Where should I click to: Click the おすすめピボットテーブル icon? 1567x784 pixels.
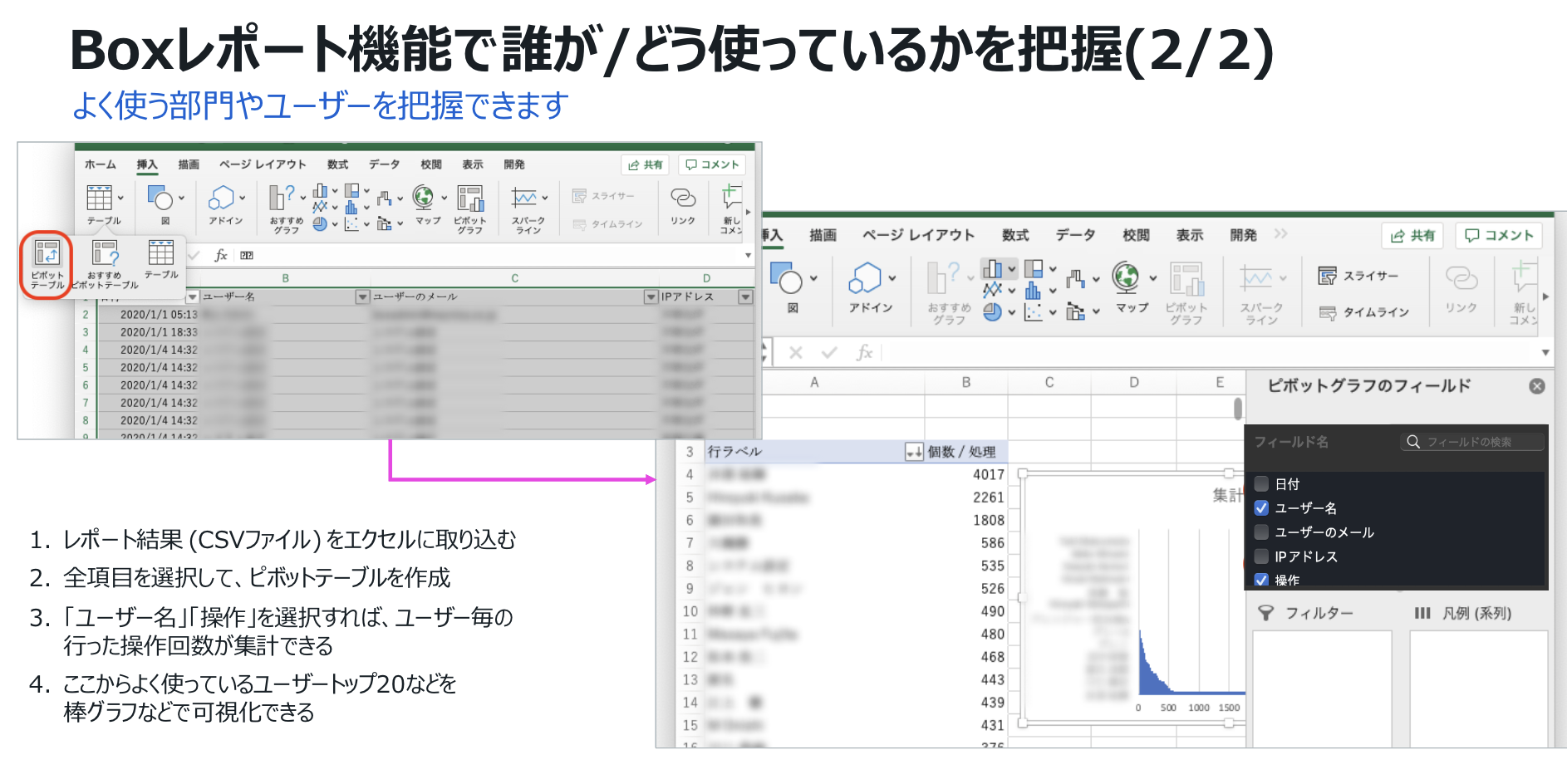(105, 262)
